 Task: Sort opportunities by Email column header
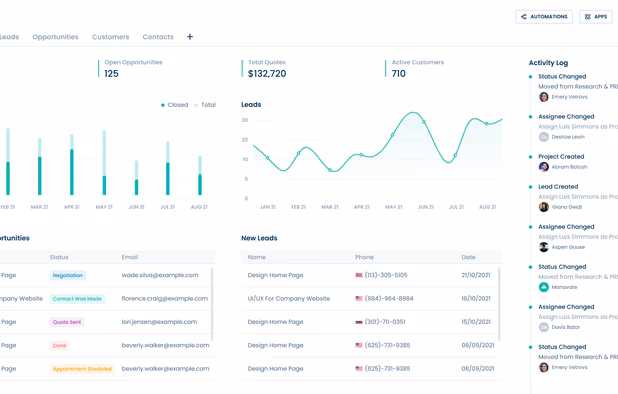point(130,257)
